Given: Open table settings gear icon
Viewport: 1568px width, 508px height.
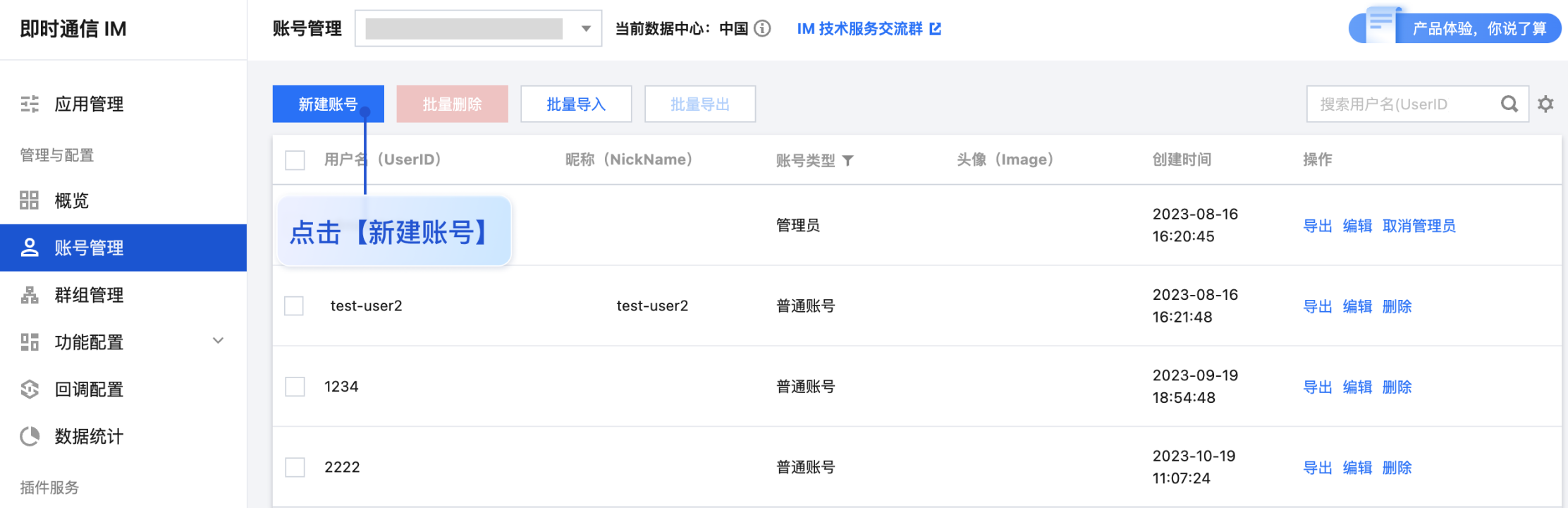Looking at the screenshot, I should pos(1545,104).
